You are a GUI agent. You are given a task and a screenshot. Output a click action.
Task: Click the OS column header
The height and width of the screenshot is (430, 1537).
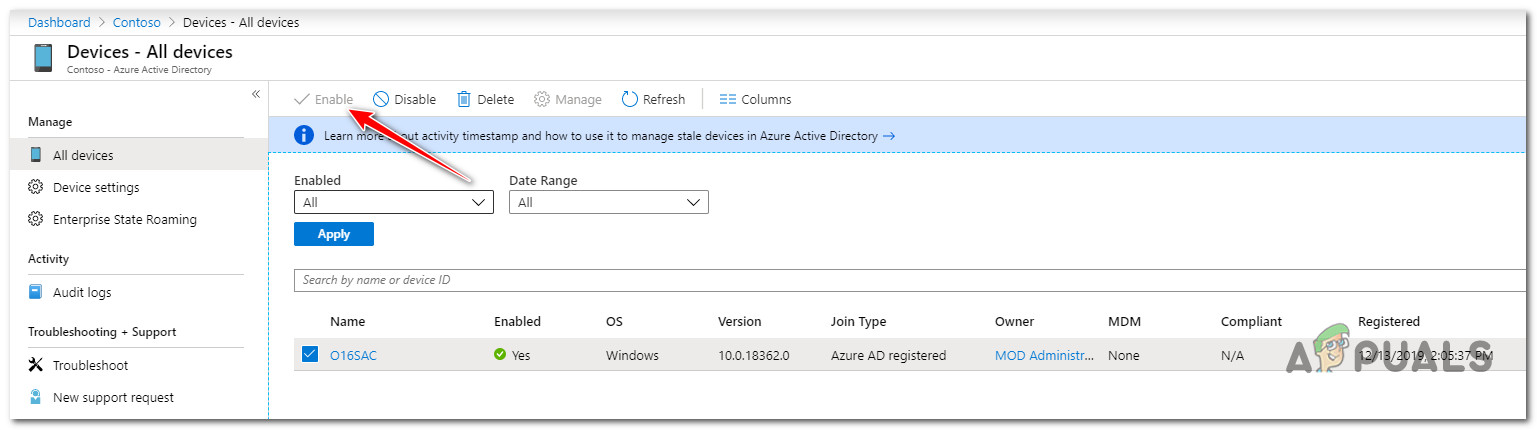point(615,321)
